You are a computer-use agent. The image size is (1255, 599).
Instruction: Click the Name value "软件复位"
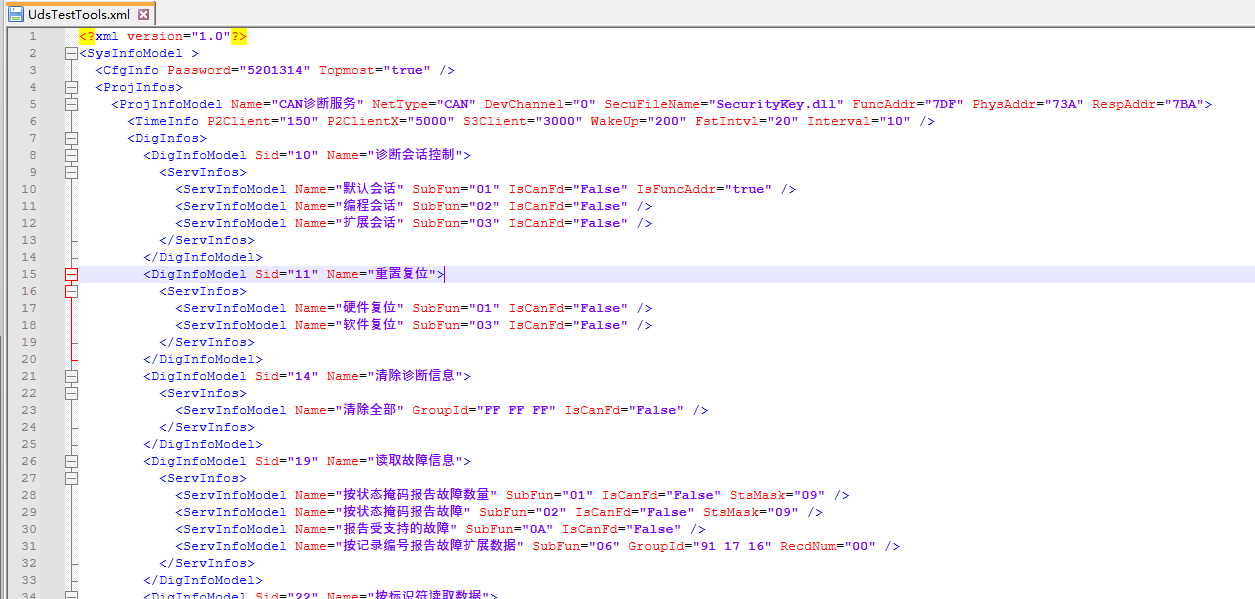pos(369,325)
